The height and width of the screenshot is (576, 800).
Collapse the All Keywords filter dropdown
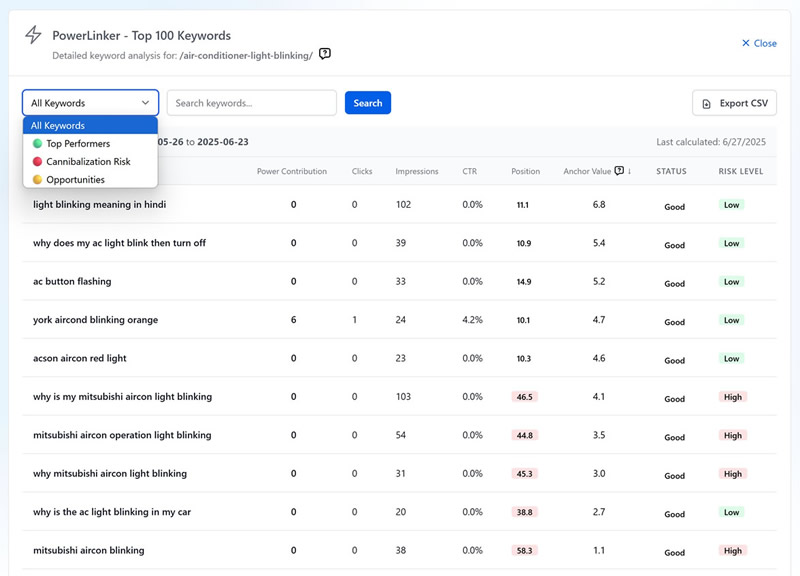tap(90, 103)
